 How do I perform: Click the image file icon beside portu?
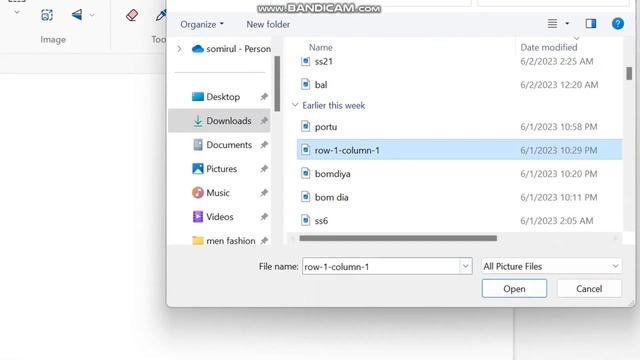click(305, 126)
